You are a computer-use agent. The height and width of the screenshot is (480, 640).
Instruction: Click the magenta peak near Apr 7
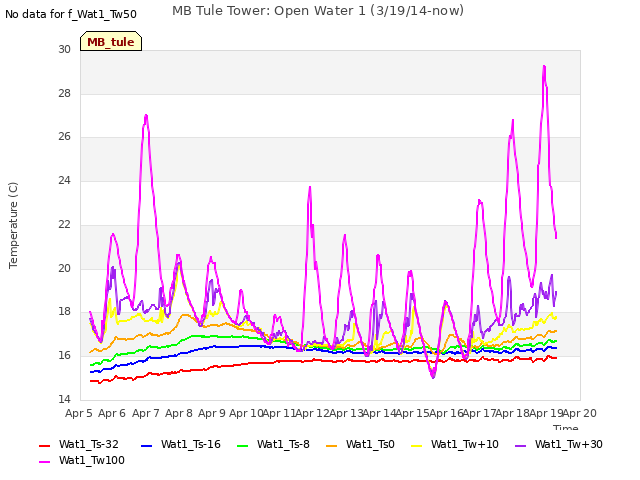click(x=146, y=116)
